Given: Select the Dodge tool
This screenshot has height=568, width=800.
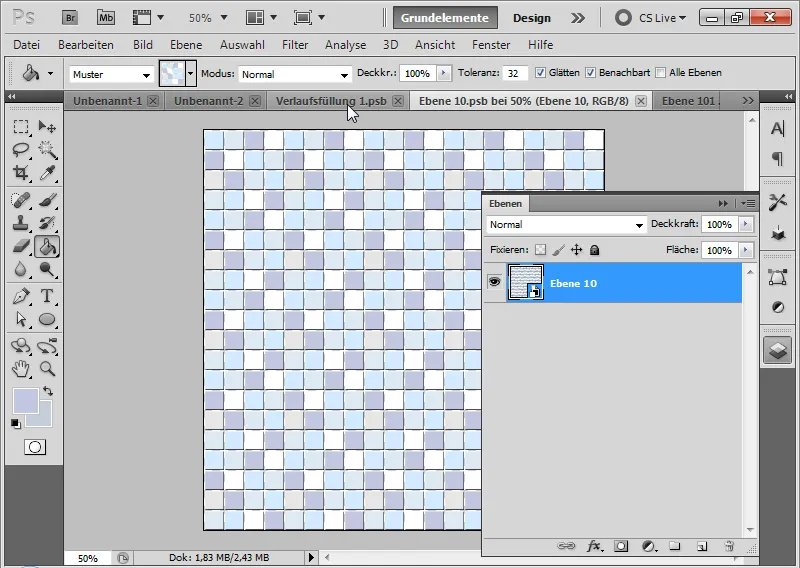Looking at the screenshot, I should (x=47, y=269).
